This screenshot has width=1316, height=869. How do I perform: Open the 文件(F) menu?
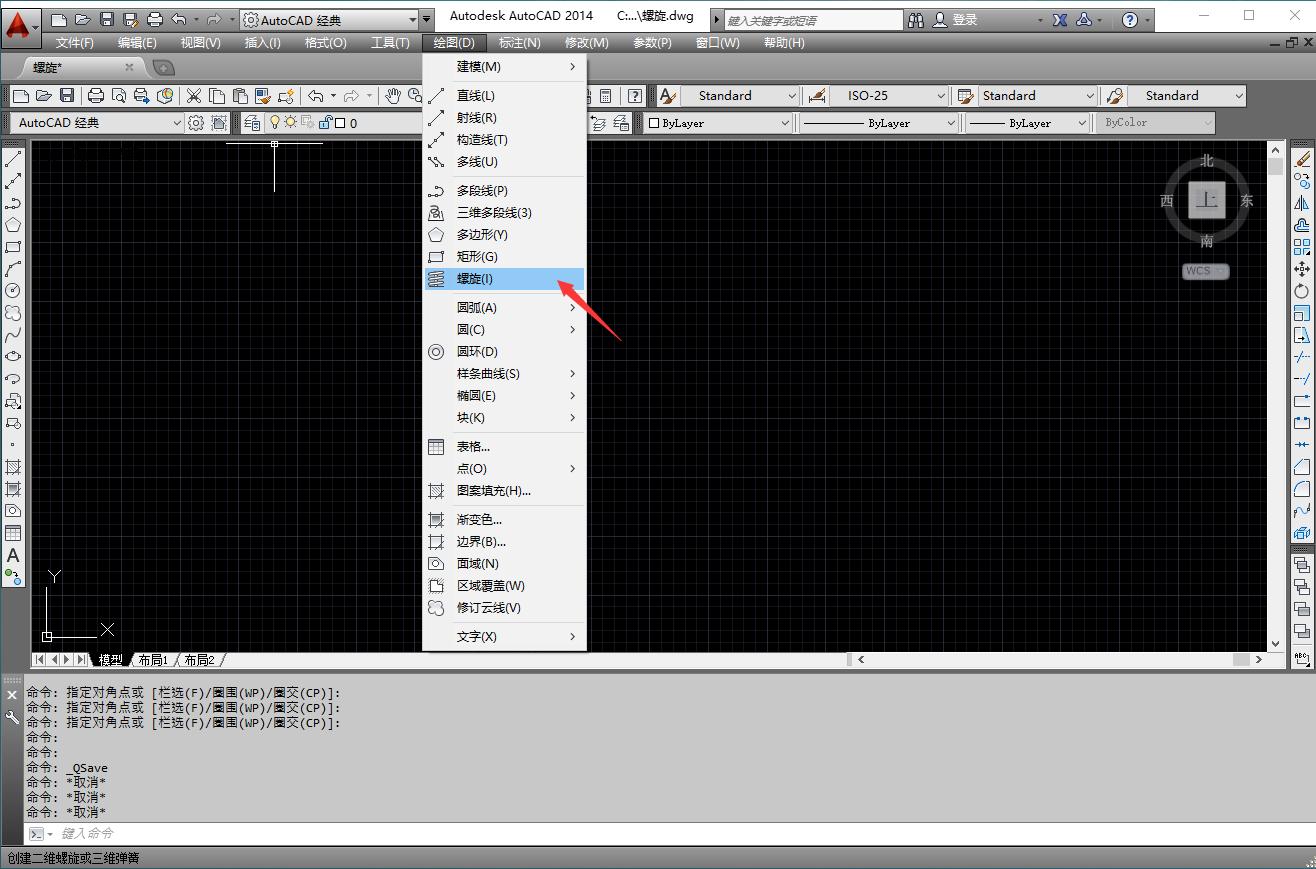tap(75, 42)
